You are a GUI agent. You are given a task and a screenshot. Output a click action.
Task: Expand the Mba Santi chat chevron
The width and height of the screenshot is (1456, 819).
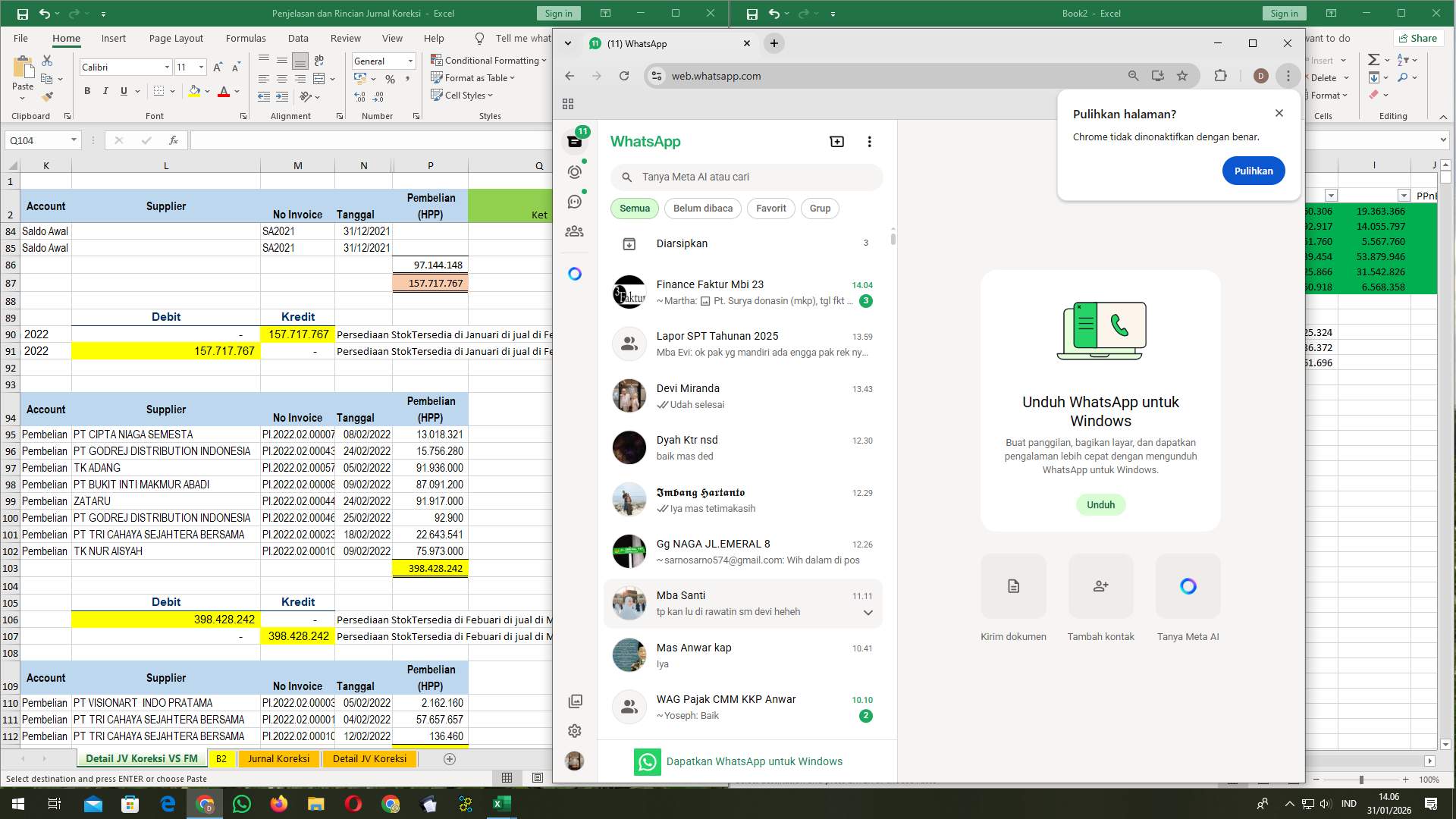point(868,613)
